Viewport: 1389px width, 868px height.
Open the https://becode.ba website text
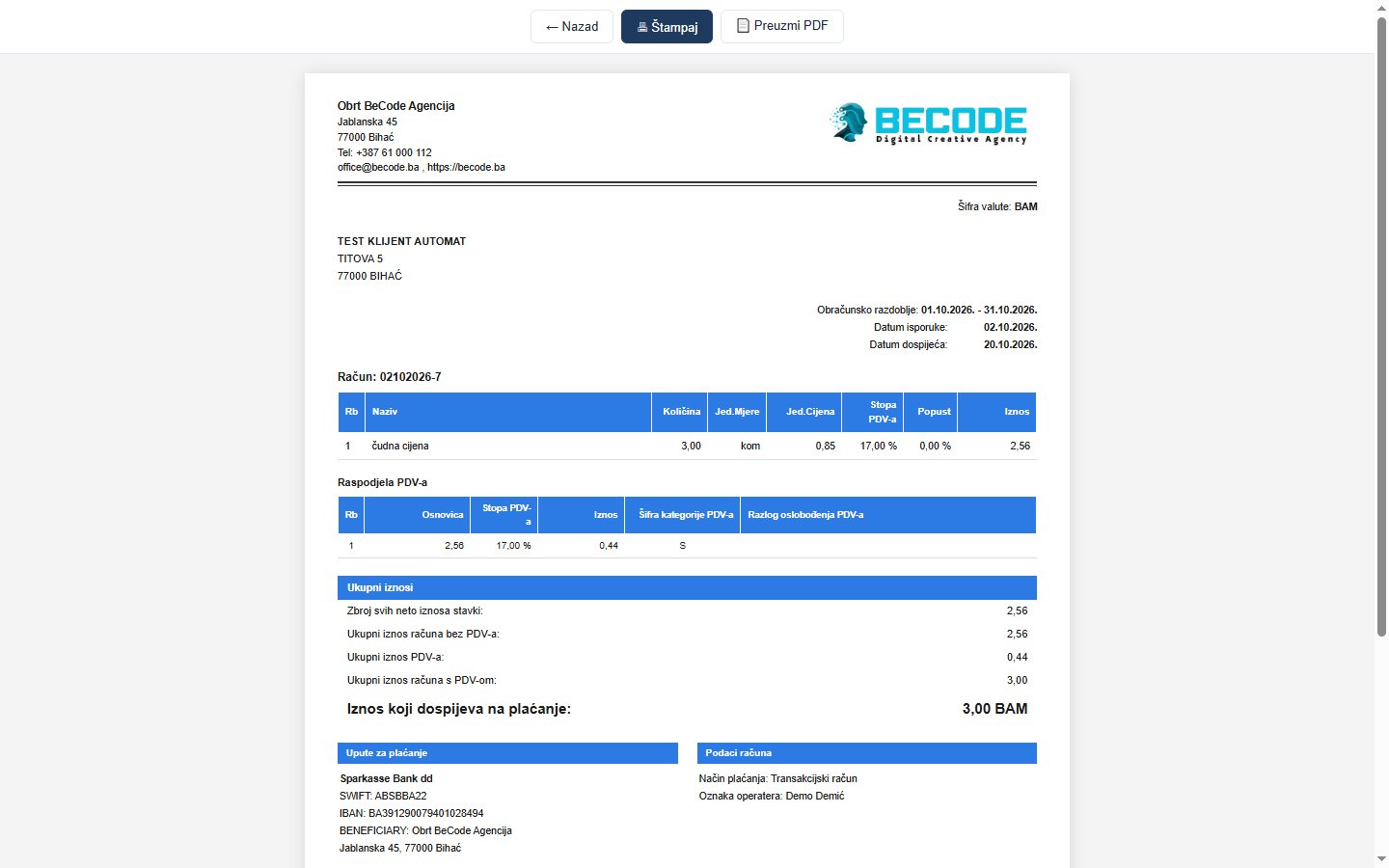(466, 167)
